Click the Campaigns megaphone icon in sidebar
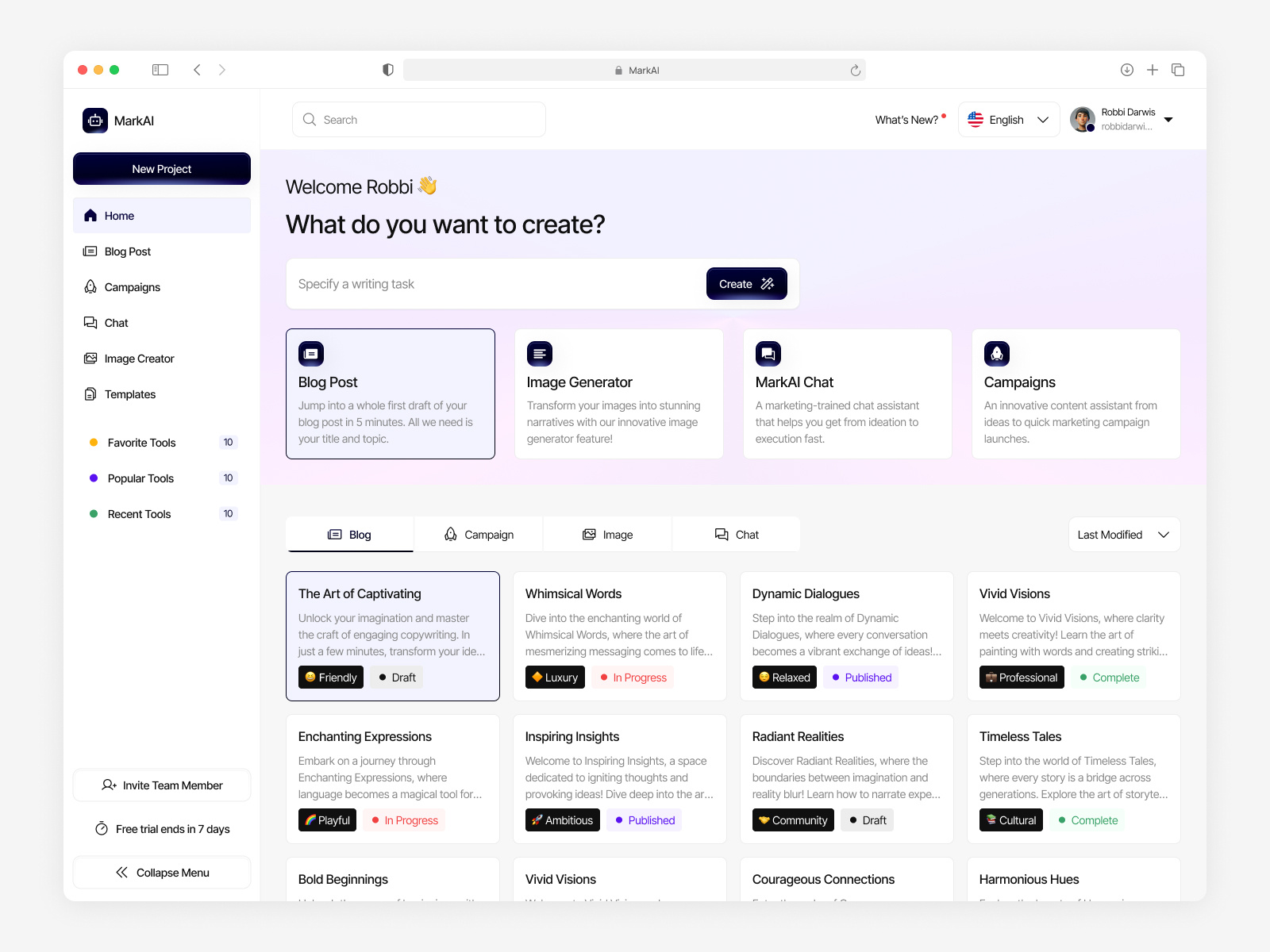Viewport: 1270px width, 952px height. click(90, 286)
